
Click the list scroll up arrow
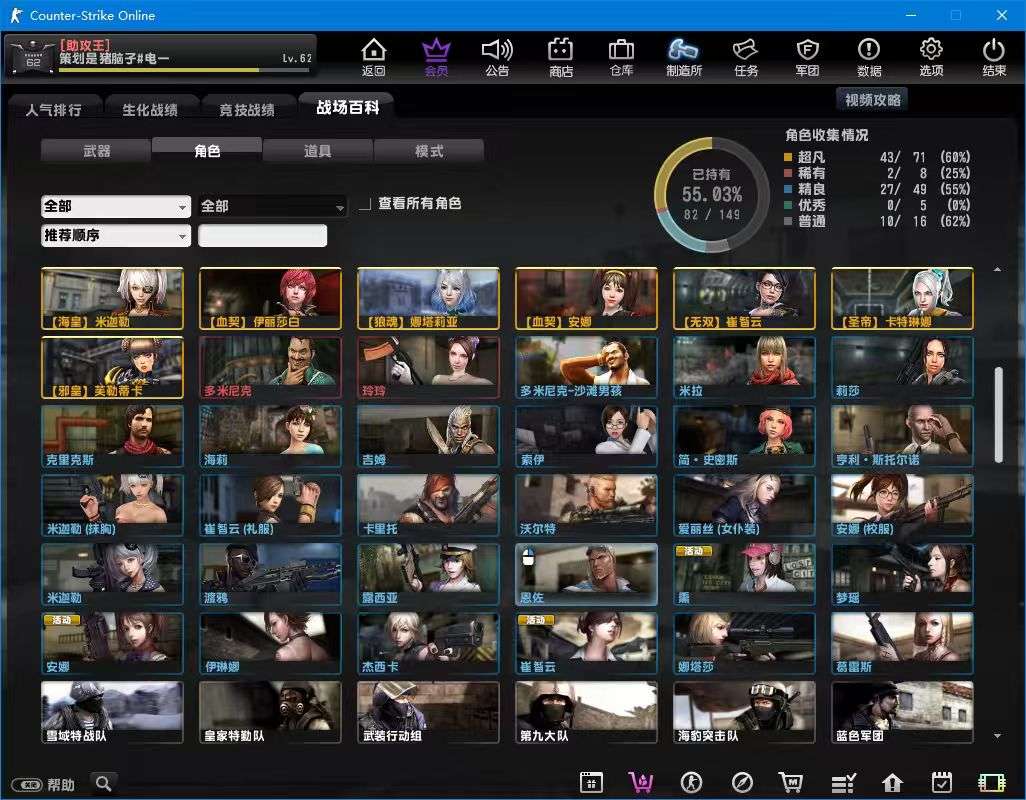pos(997,270)
